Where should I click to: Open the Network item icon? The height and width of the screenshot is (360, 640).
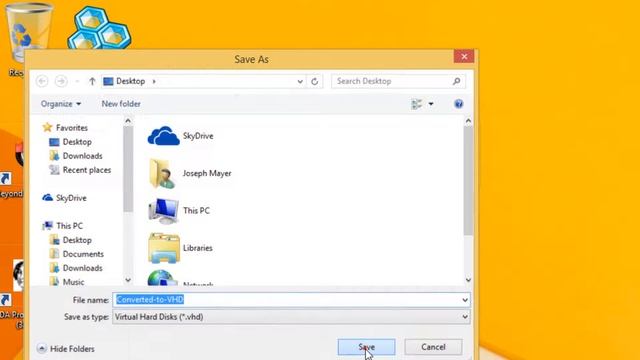coord(162,278)
